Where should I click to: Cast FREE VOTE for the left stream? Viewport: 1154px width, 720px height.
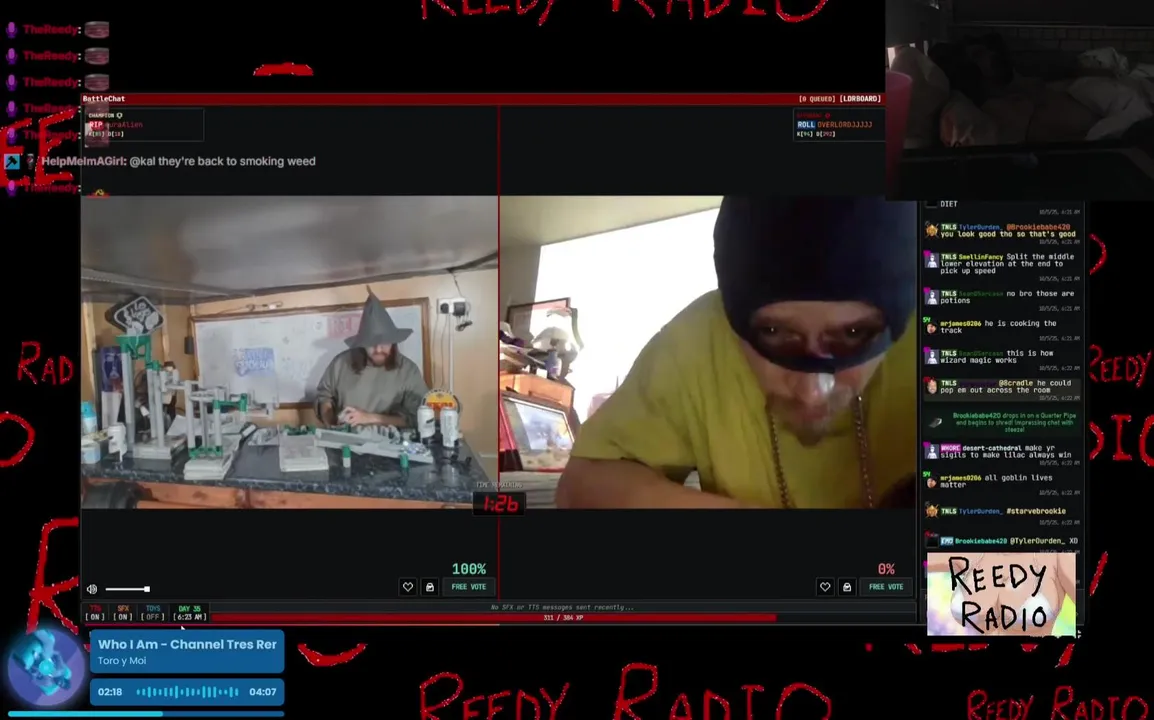coord(469,587)
